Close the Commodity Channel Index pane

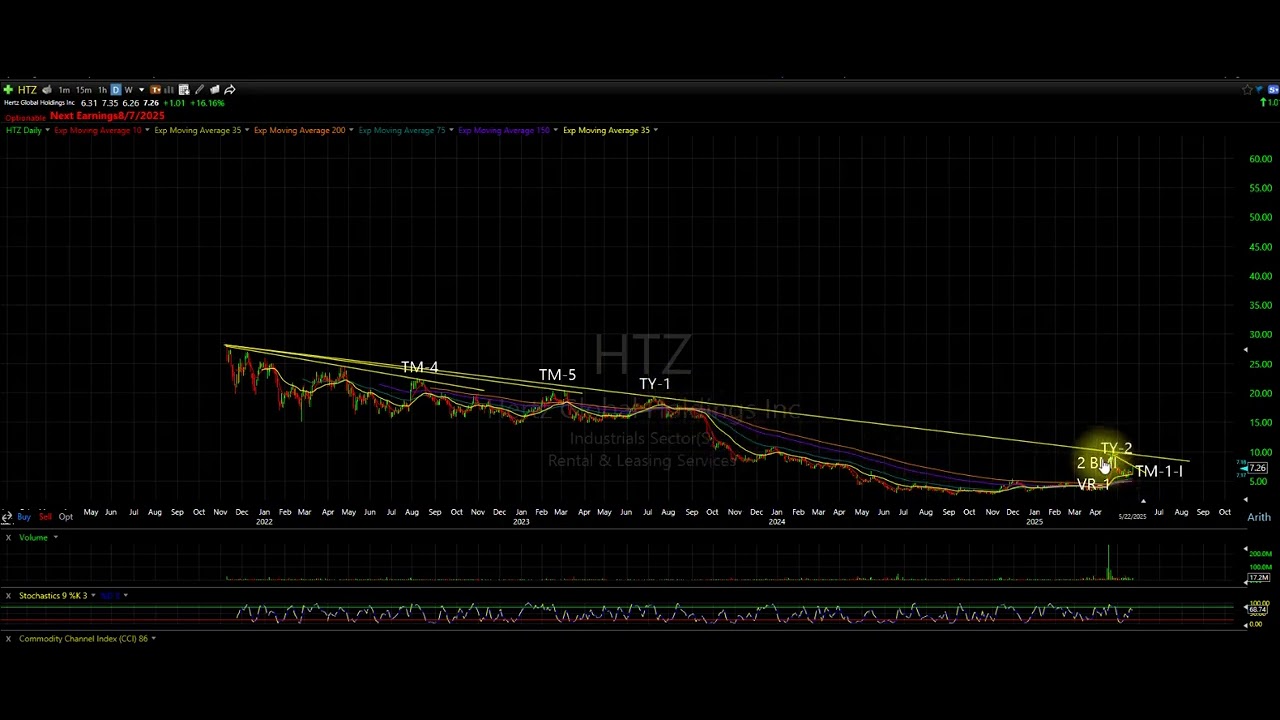coord(8,639)
